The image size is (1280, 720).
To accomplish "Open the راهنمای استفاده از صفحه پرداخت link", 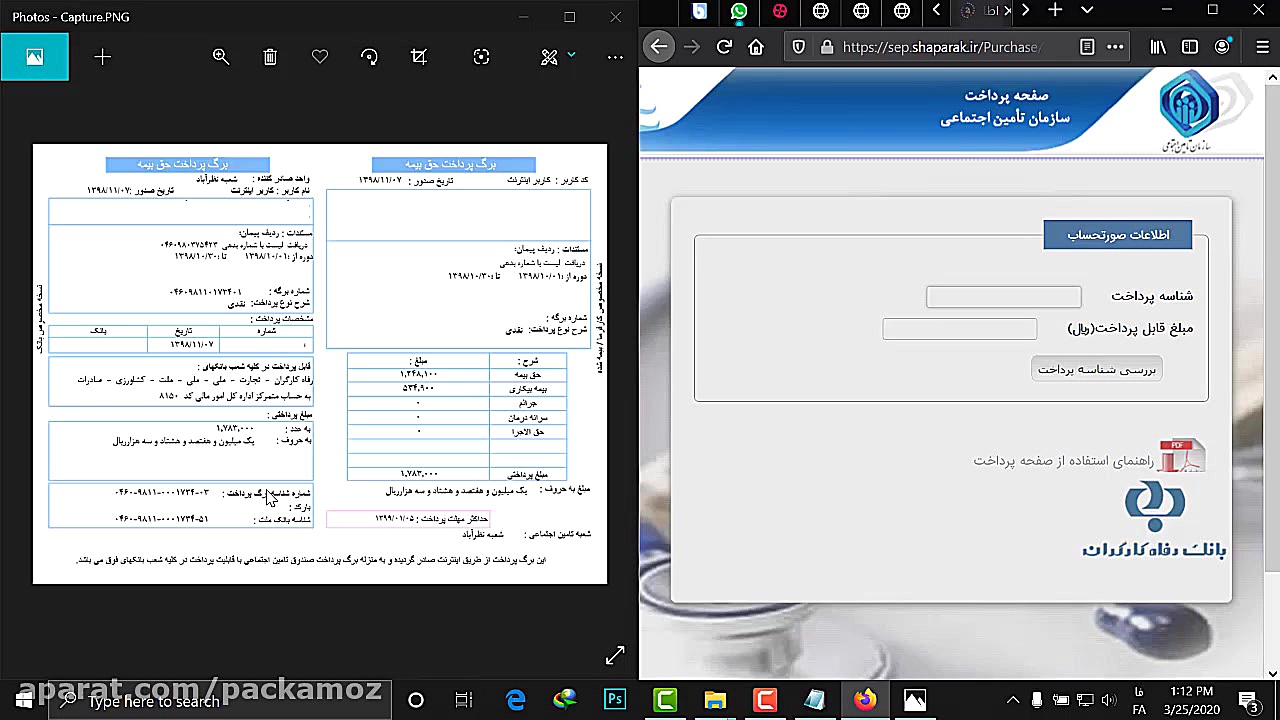I will pos(1063,461).
